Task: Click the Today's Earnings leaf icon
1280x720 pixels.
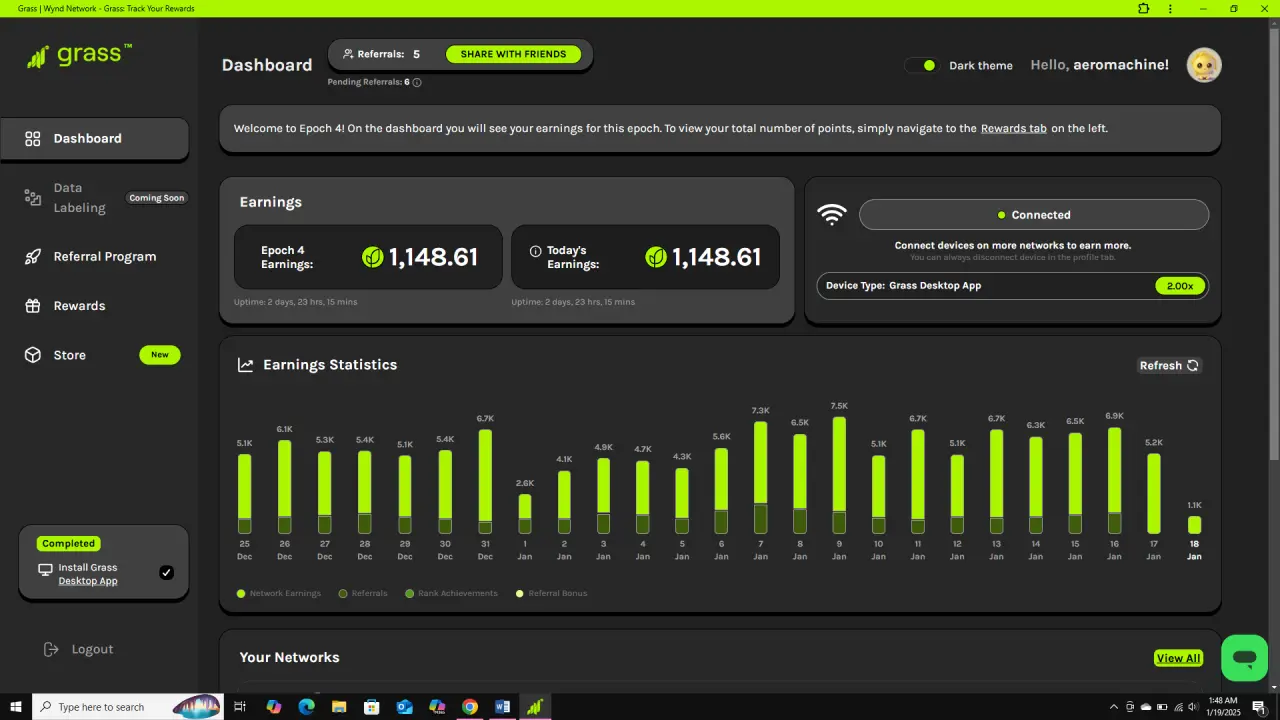Action: point(656,257)
